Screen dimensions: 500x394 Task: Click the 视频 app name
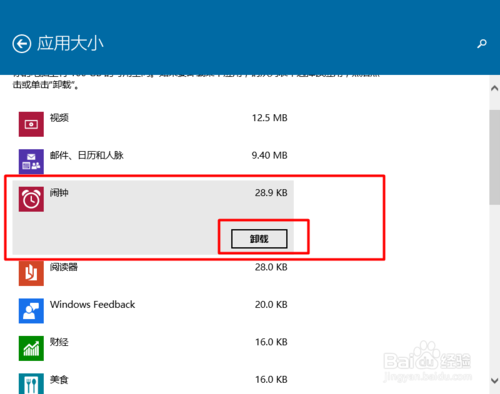click(59, 118)
